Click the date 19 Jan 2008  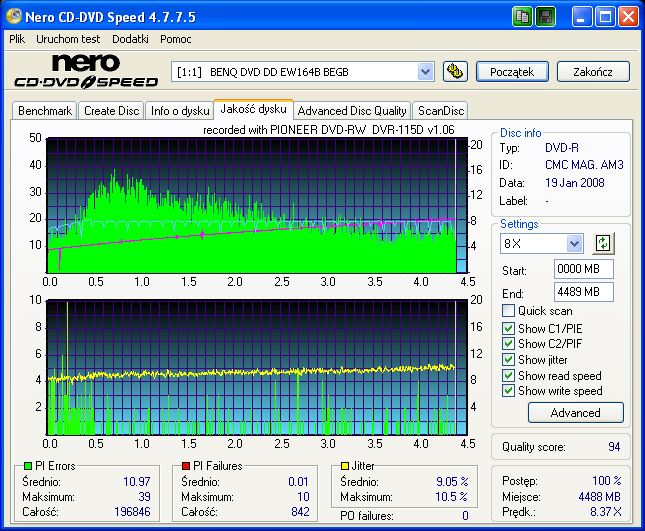point(575,183)
